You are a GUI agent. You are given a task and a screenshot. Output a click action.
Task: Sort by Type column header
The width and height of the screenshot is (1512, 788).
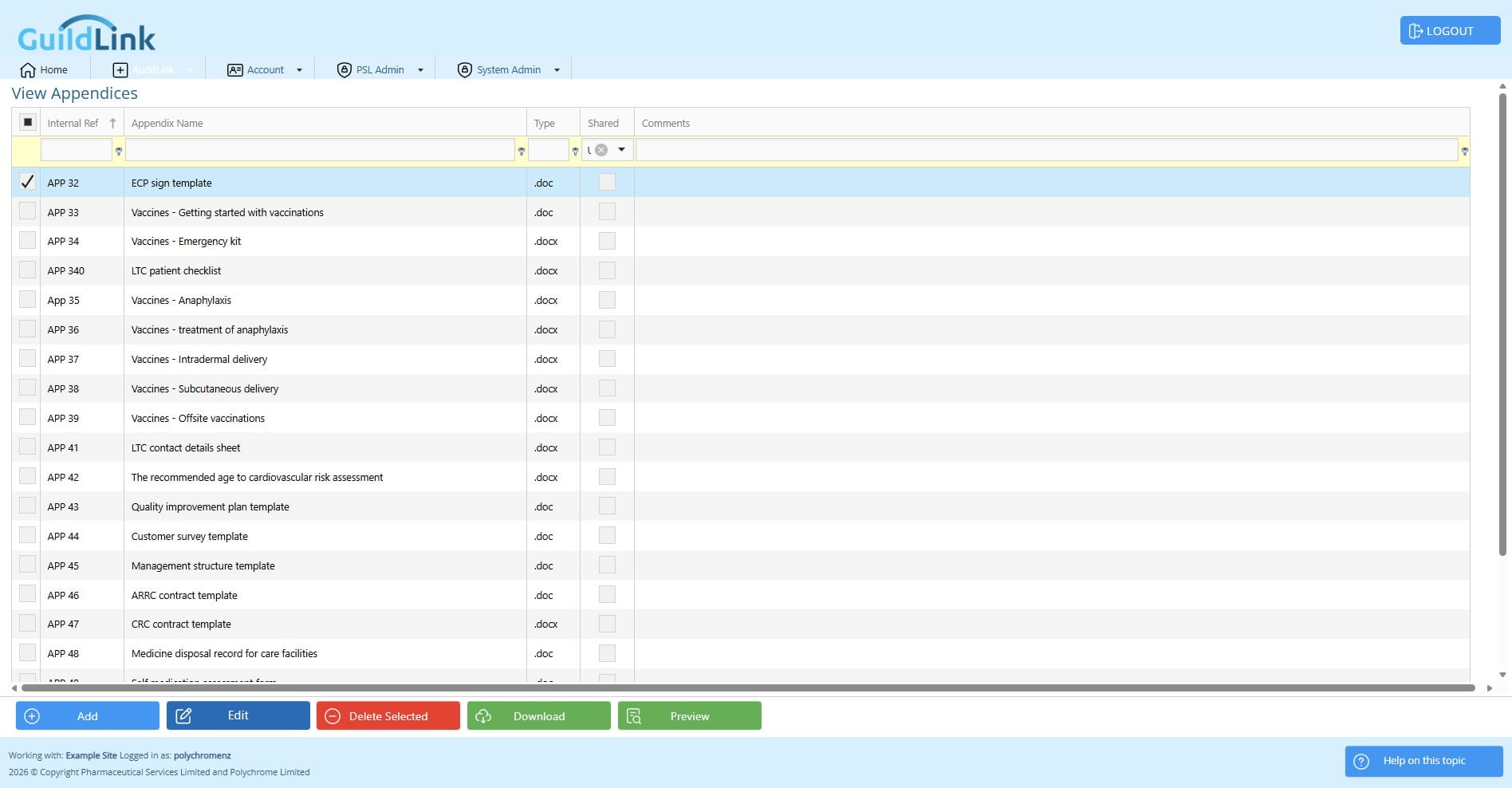pos(544,123)
